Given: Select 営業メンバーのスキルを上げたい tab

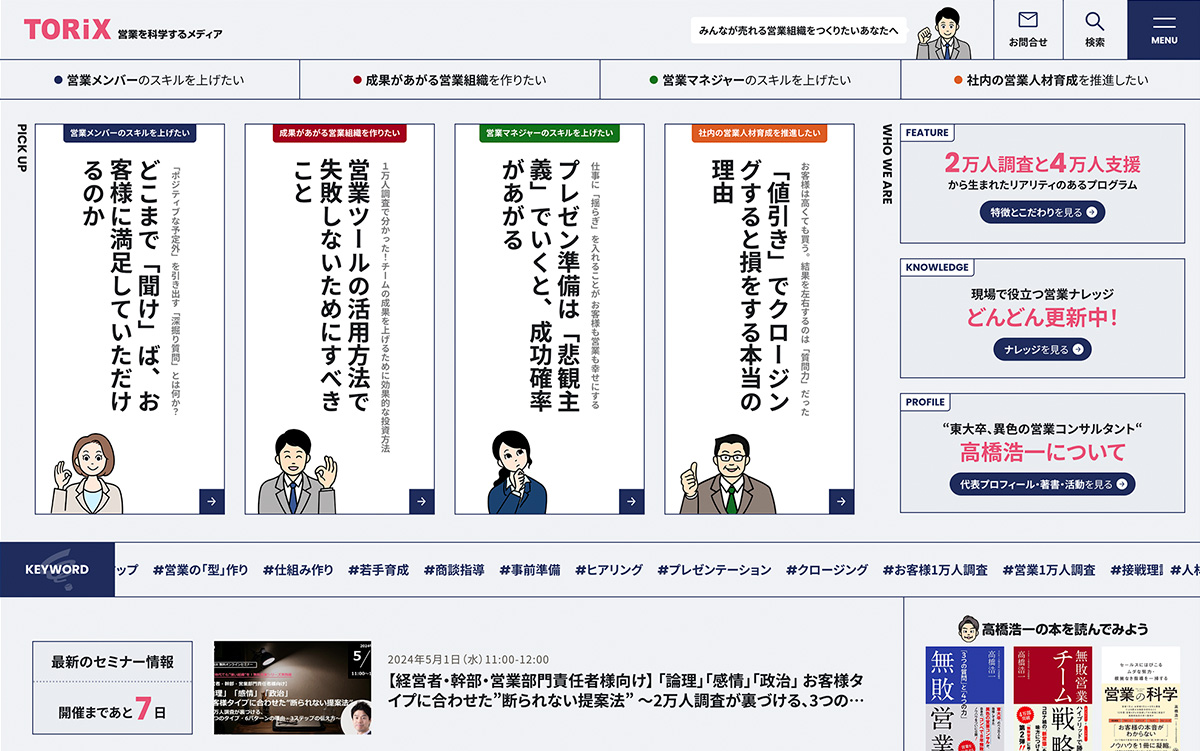Looking at the screenshot, I should tap(149, 80).
